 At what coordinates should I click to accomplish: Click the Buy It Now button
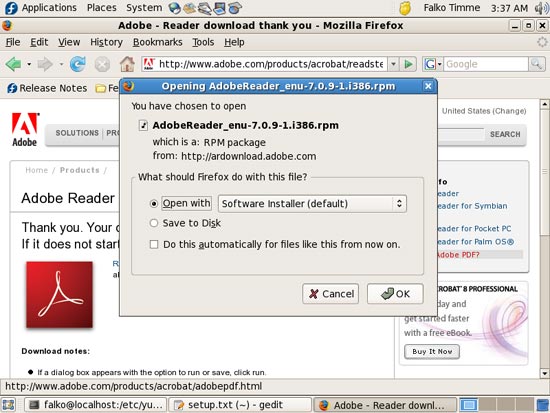pyautogui.click(x=432, y=352)
